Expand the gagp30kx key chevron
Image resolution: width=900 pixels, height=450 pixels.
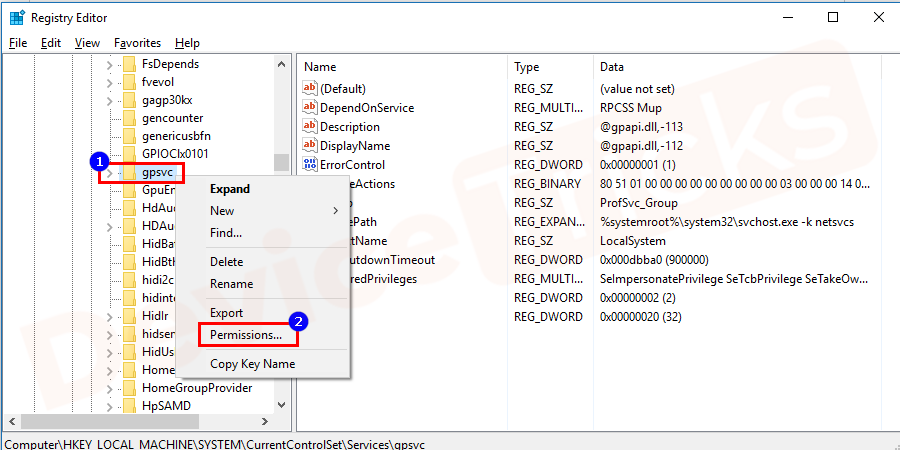[110, 100]
